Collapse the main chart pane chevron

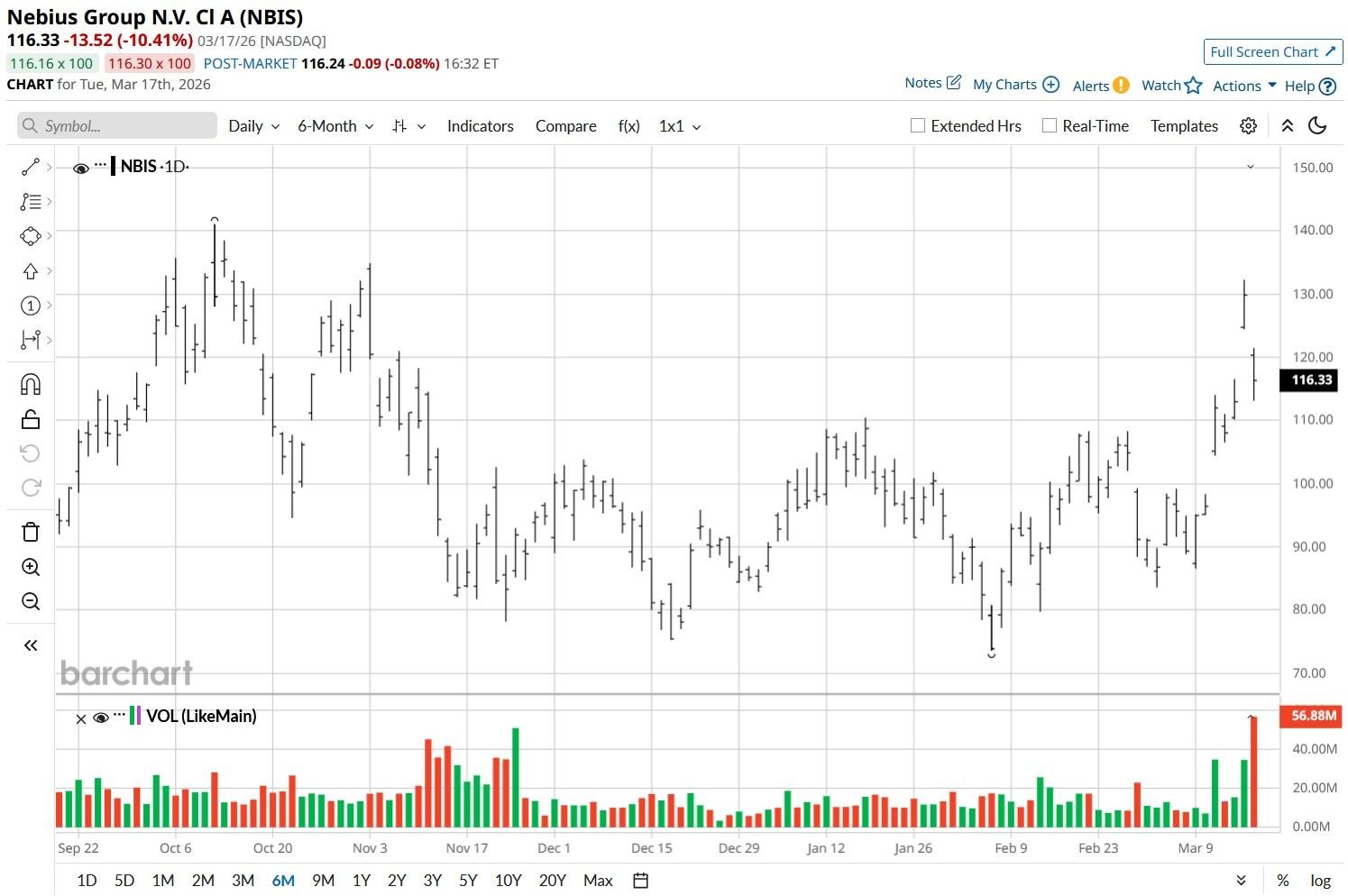click(1250, 167)
